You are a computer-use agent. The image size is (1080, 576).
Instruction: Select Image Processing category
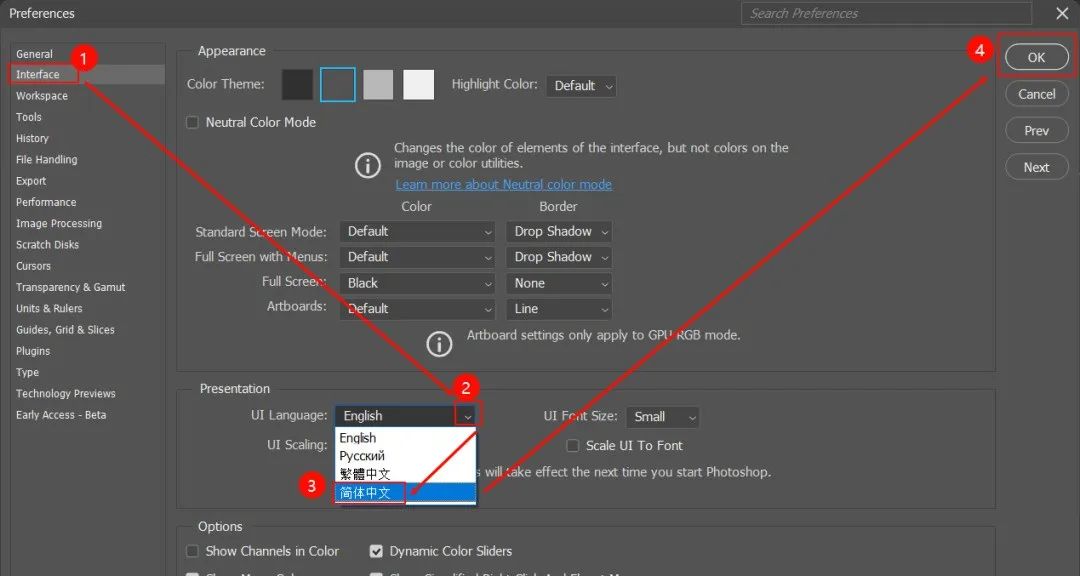[59, 224]
